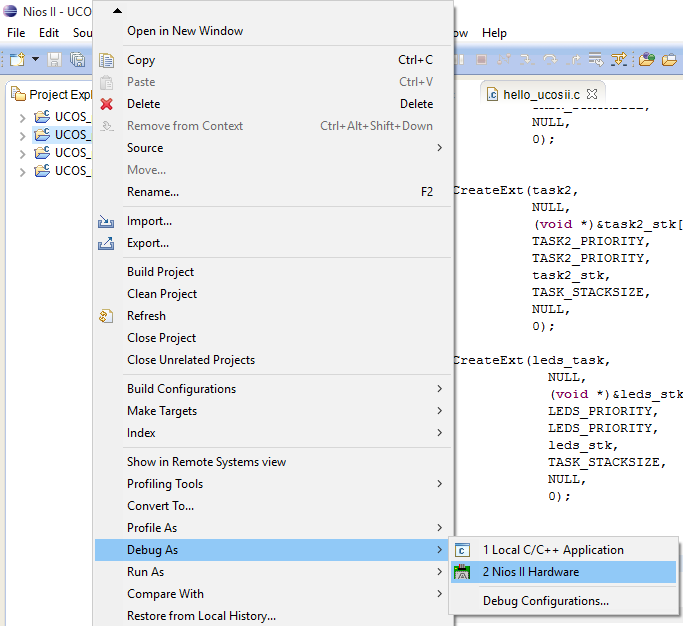Viewport: 683px width, 626px height.
Task: Click the Save All toolbar icon
Action: point(78,59)
